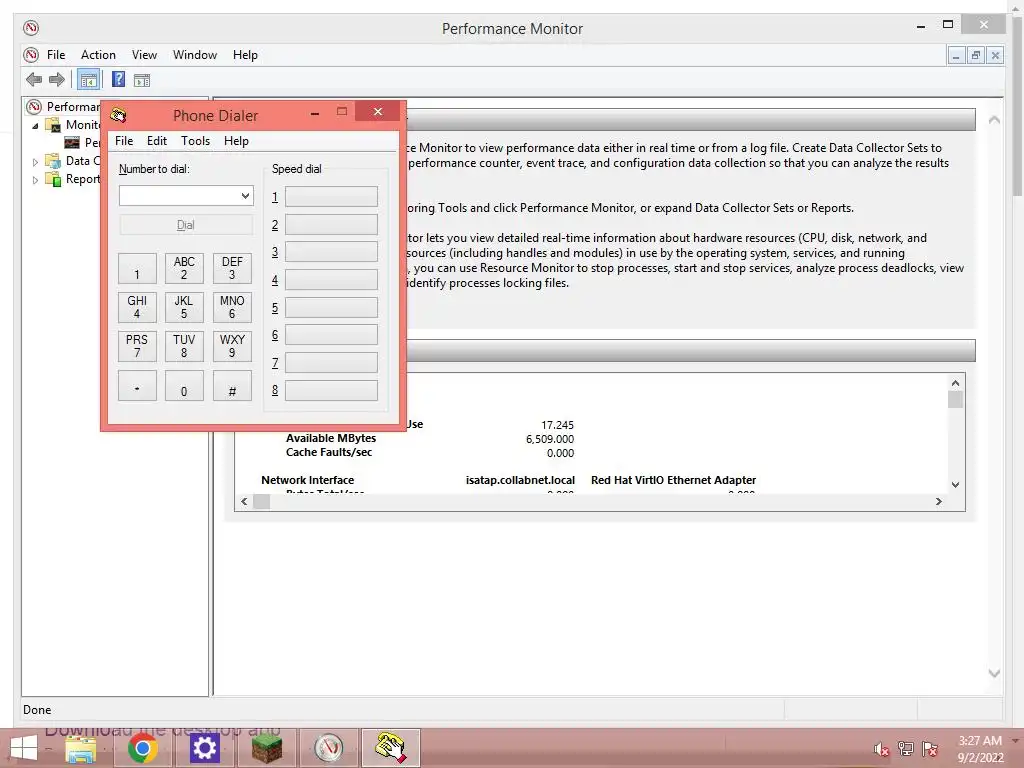Open Number to dial dropdown arrow
Screen dimensions: 1024x768
click(x=245, y=195)
